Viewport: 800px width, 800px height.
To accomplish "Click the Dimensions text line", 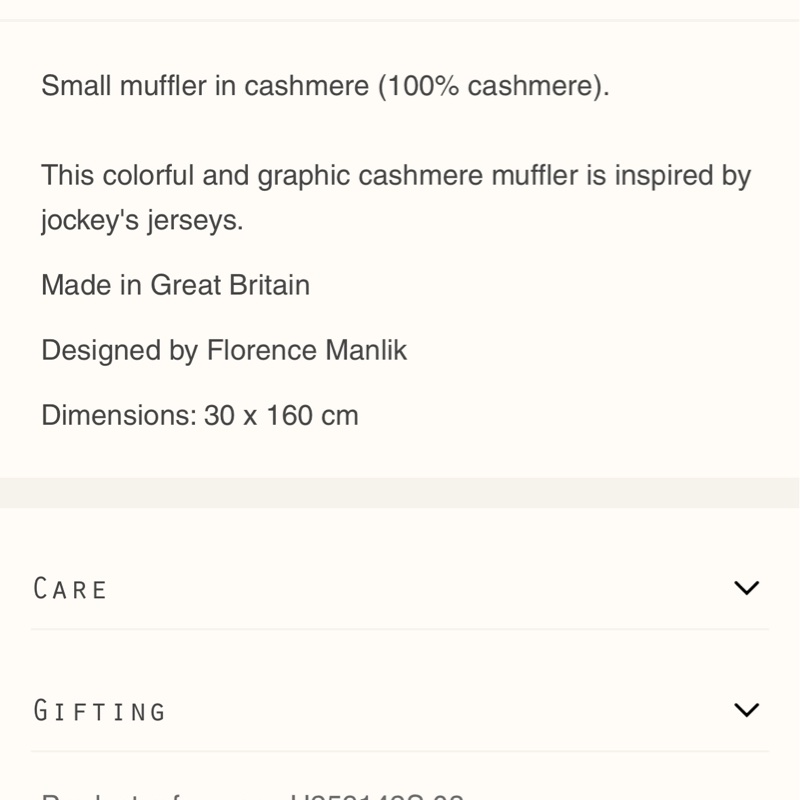I will 198,416.
